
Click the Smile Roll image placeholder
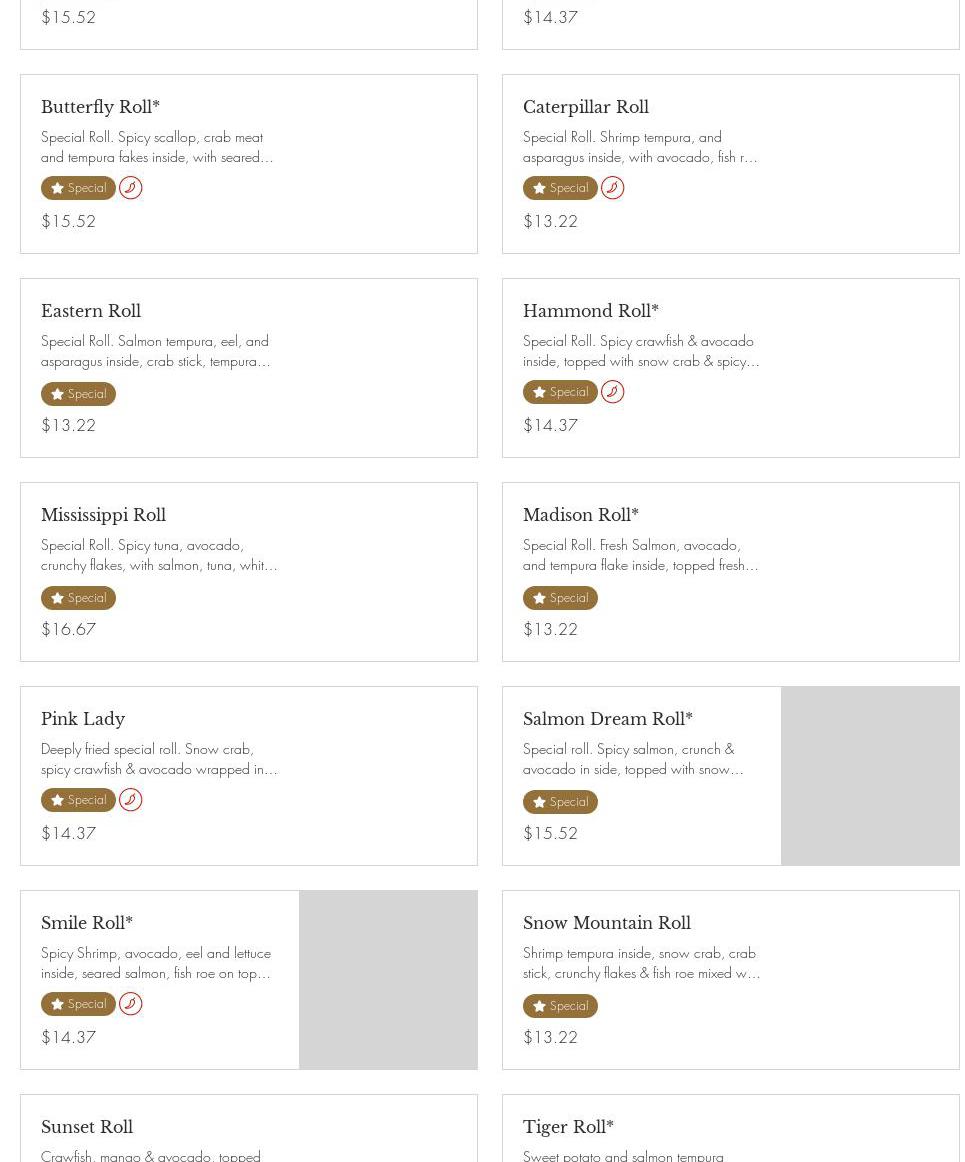point(388,980)
